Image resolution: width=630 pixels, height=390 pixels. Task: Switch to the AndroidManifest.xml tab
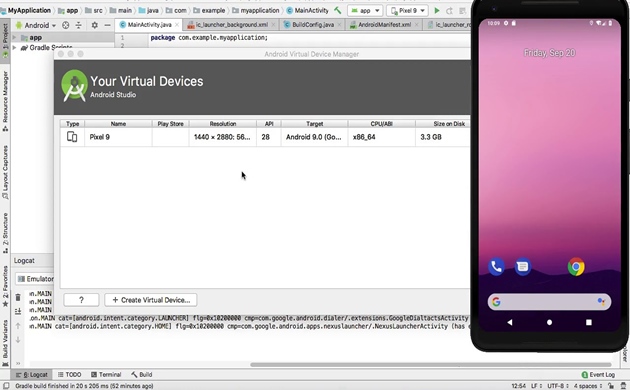click(x=384, y=25)
